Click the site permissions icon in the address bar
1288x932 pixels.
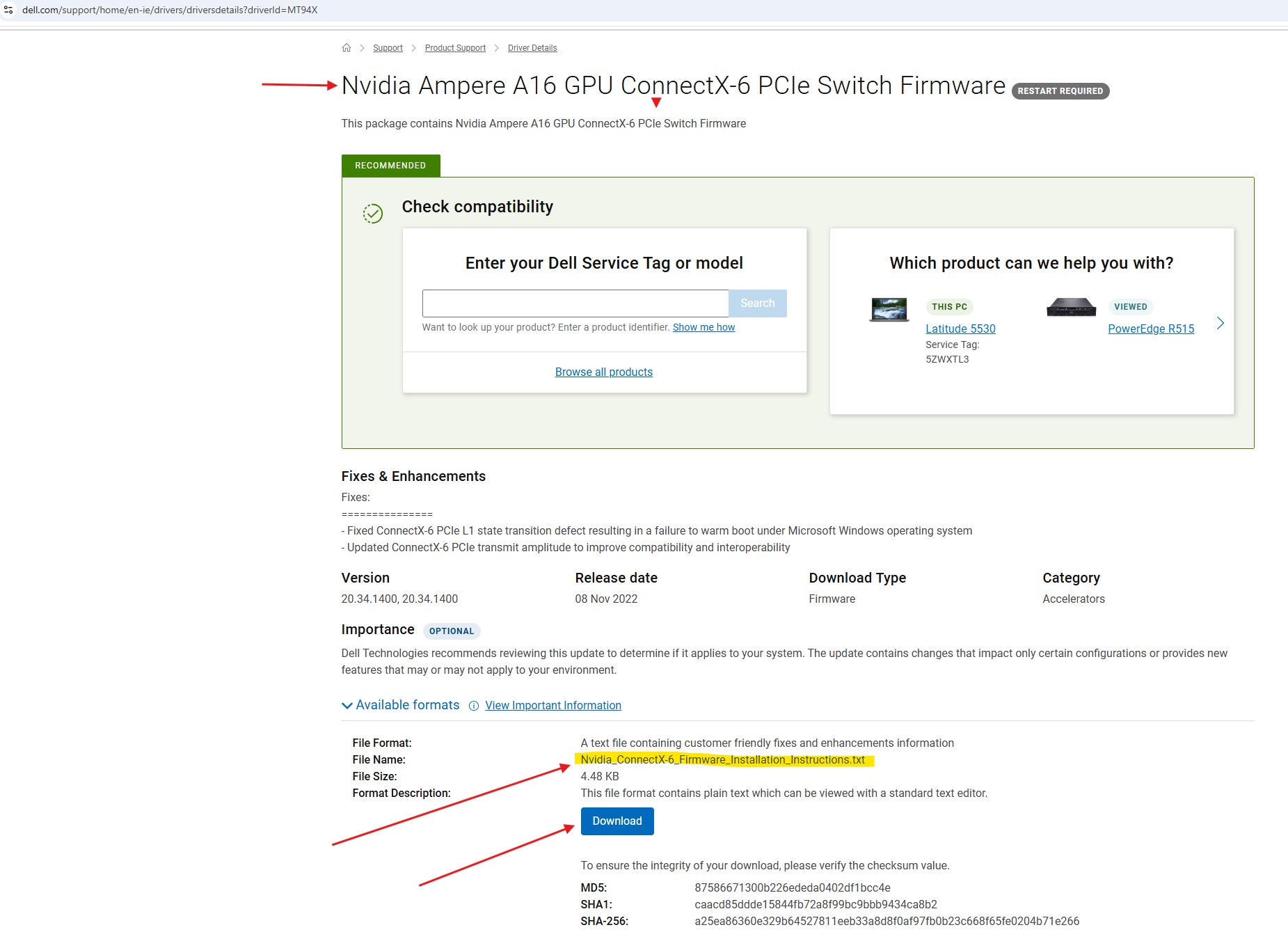coord(10,10)
